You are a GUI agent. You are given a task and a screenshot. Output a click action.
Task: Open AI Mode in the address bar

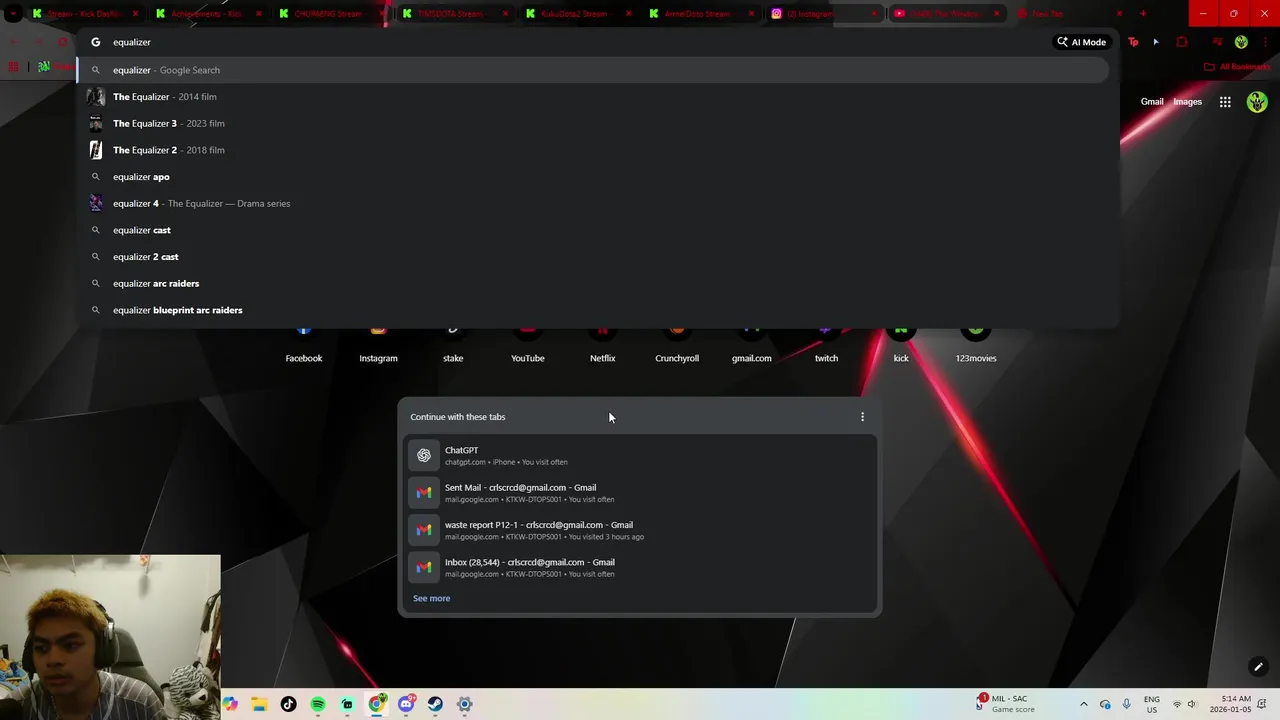point(1082,42)
